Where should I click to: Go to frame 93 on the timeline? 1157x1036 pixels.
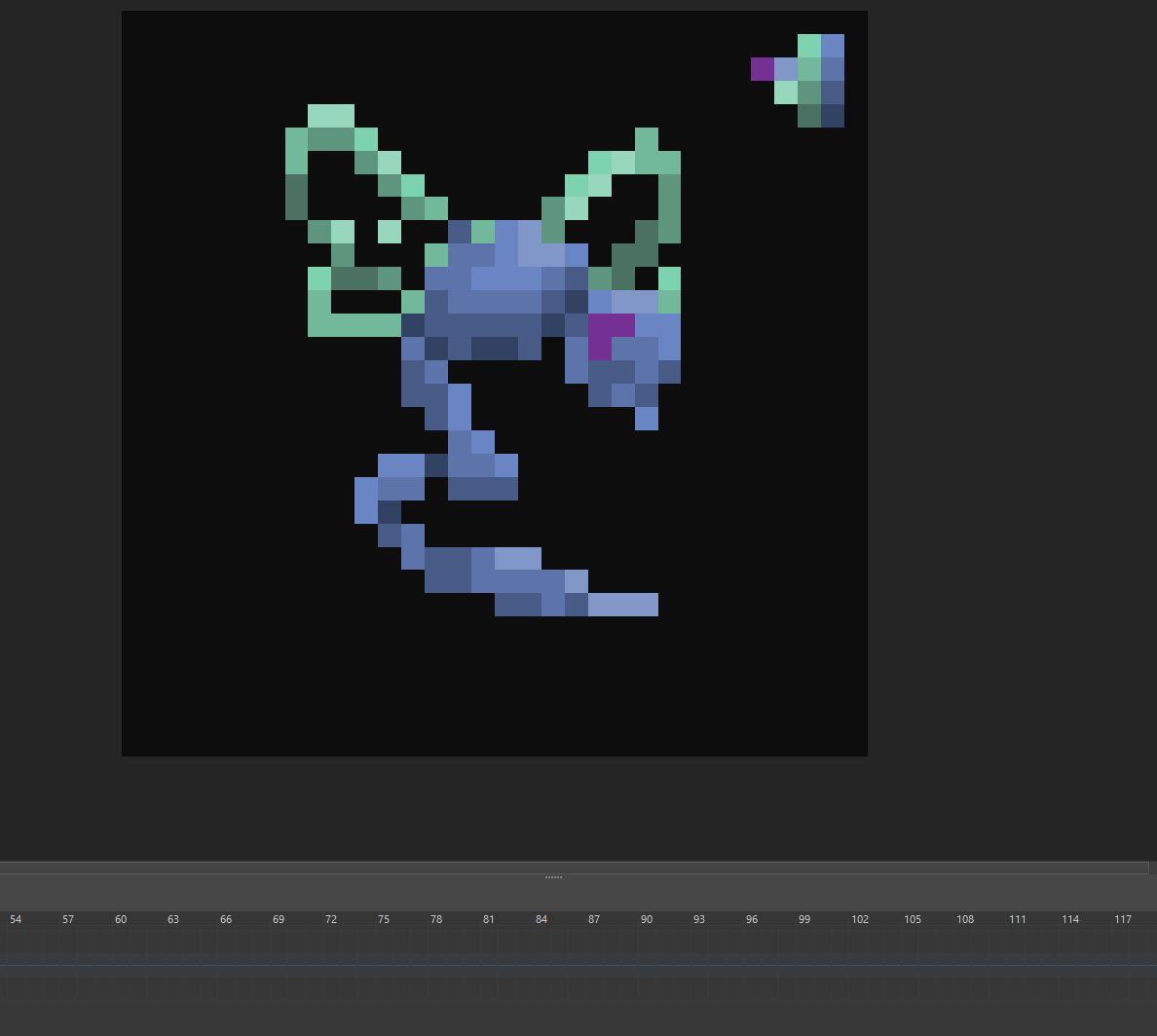pos(698,919)
